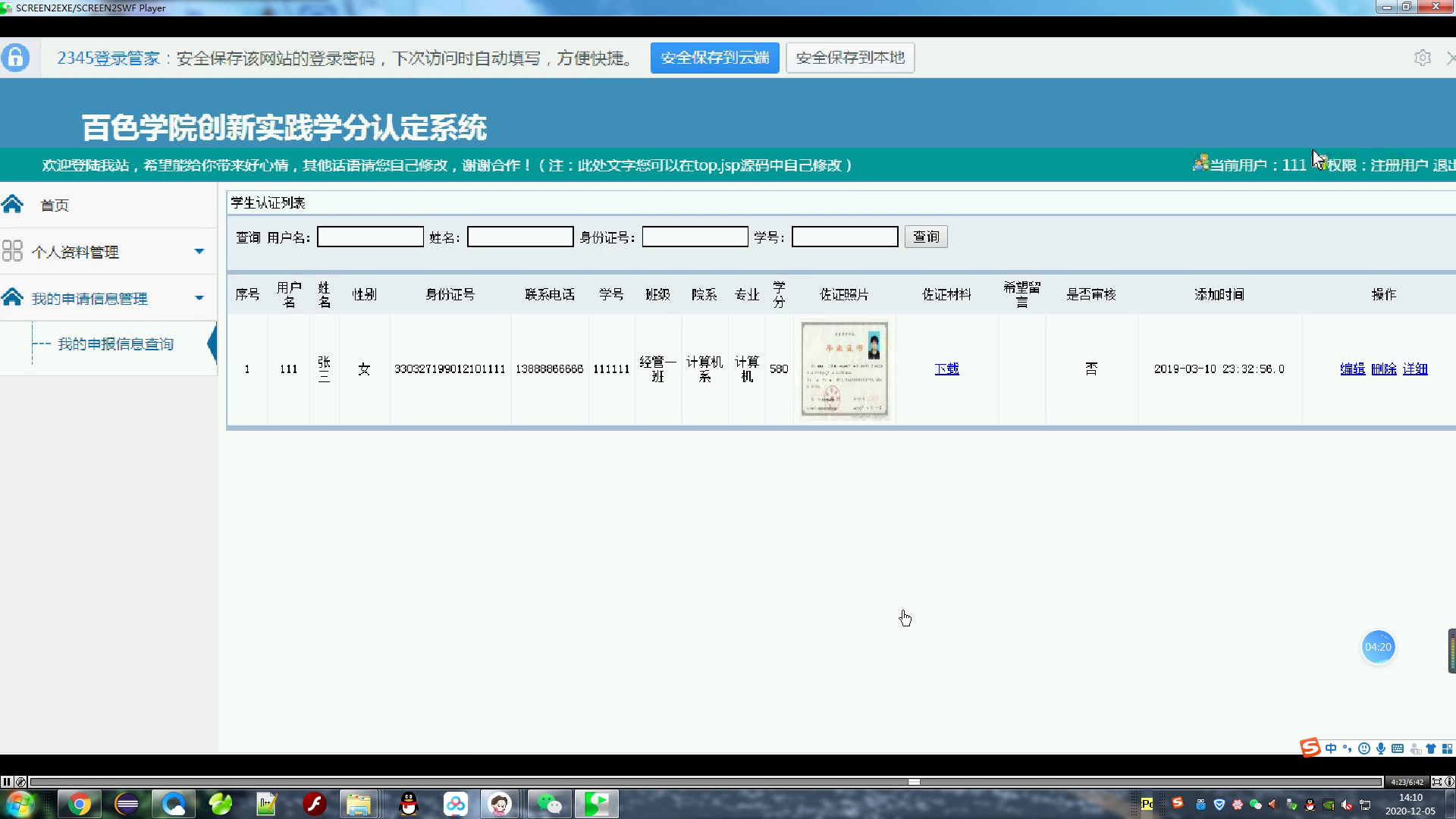Viewport: 1456px width, 819px height.
Task: Click in 学号 search input field
Action: coord(845,237)
